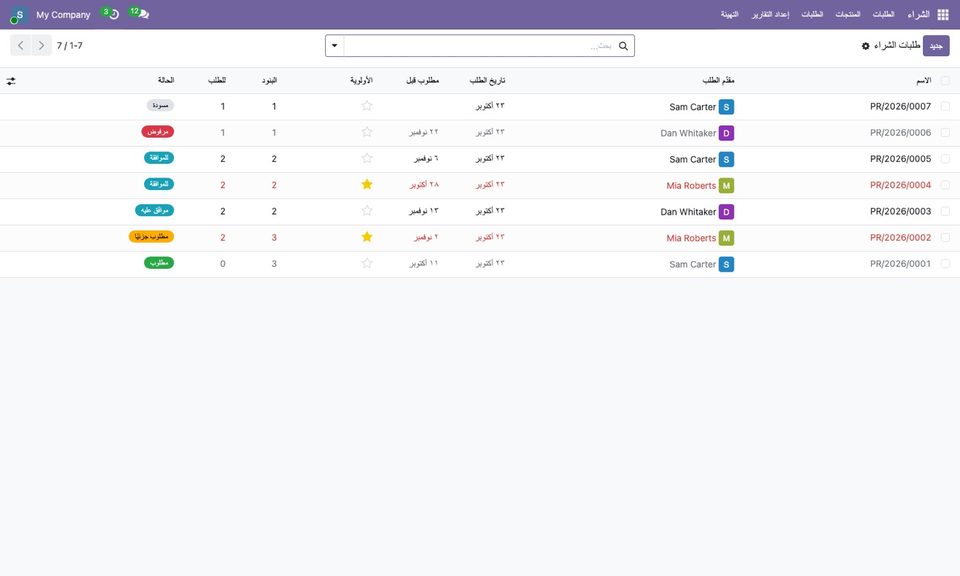The image size is (960, 576).
Task: Click the red مرفوض status badge
Action: (x=158, y=132)
